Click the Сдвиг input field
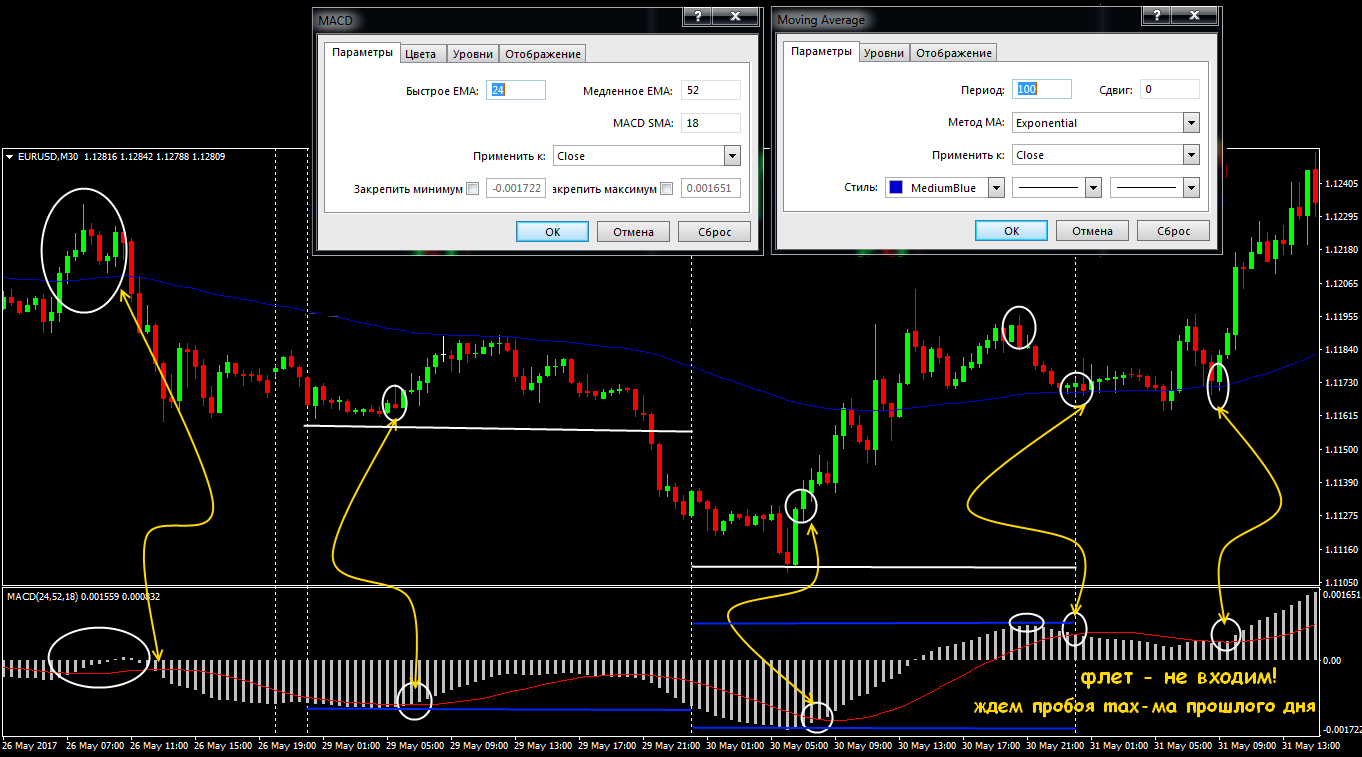The image size is (1362, 757). pos(1170,89)
